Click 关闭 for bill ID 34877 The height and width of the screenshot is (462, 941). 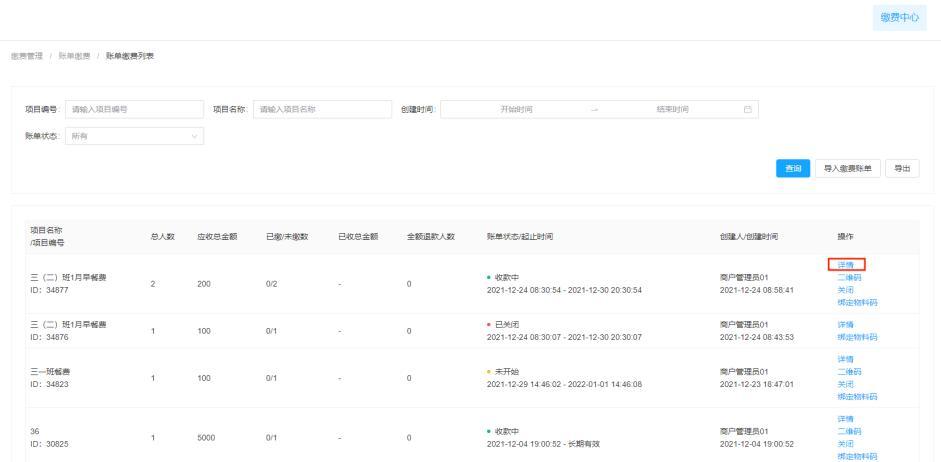[x=846, y=290]
